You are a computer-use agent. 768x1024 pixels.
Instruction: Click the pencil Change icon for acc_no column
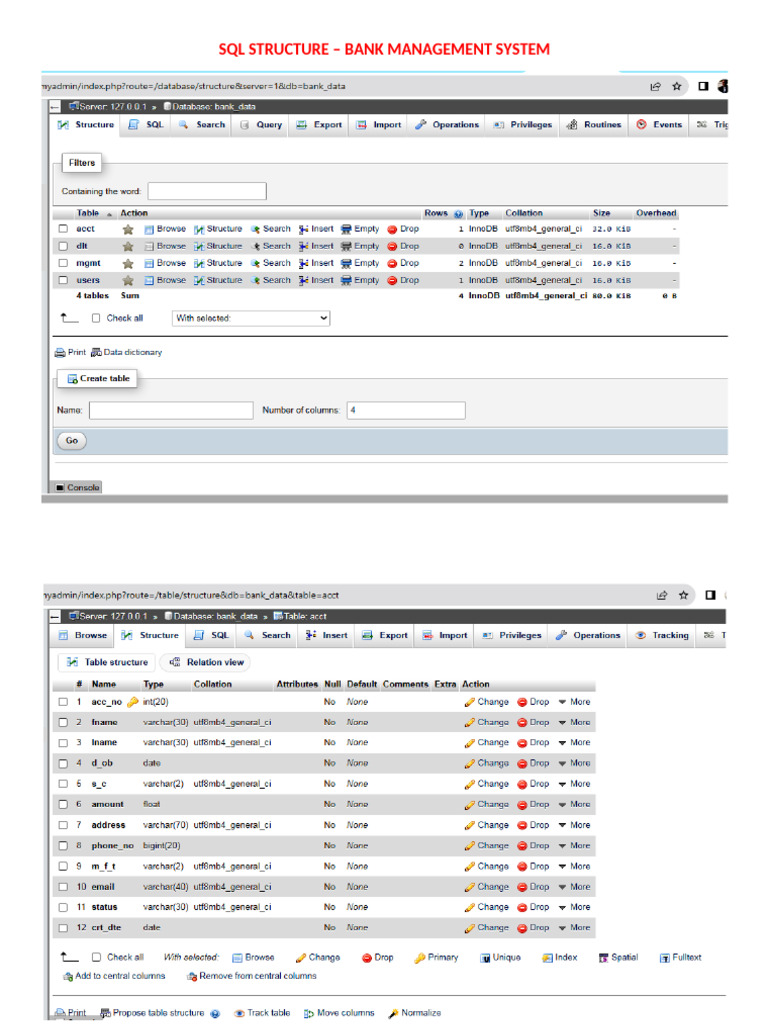tap(470, 702)
